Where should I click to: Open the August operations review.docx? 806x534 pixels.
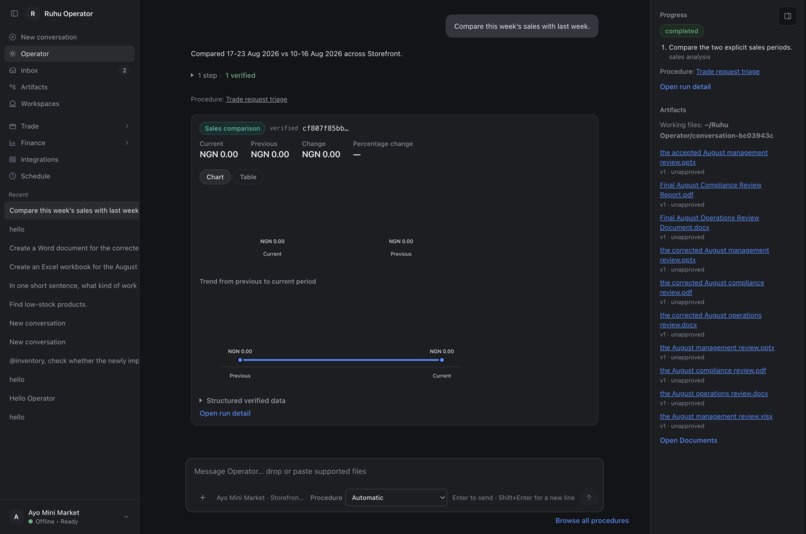713,393
